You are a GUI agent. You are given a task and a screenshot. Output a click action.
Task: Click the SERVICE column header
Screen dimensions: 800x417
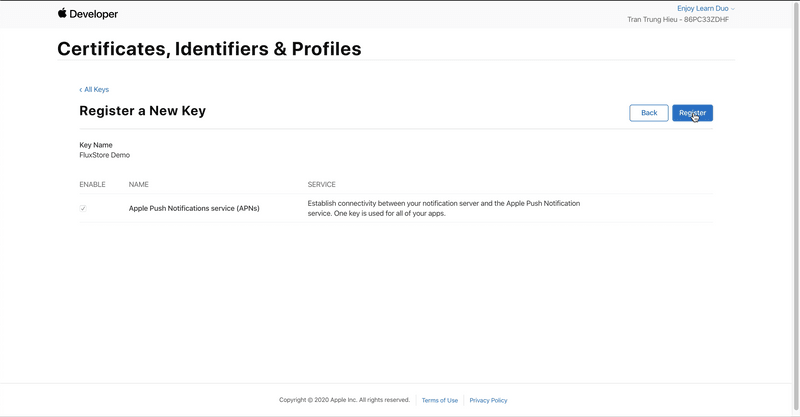pos(321,184)
